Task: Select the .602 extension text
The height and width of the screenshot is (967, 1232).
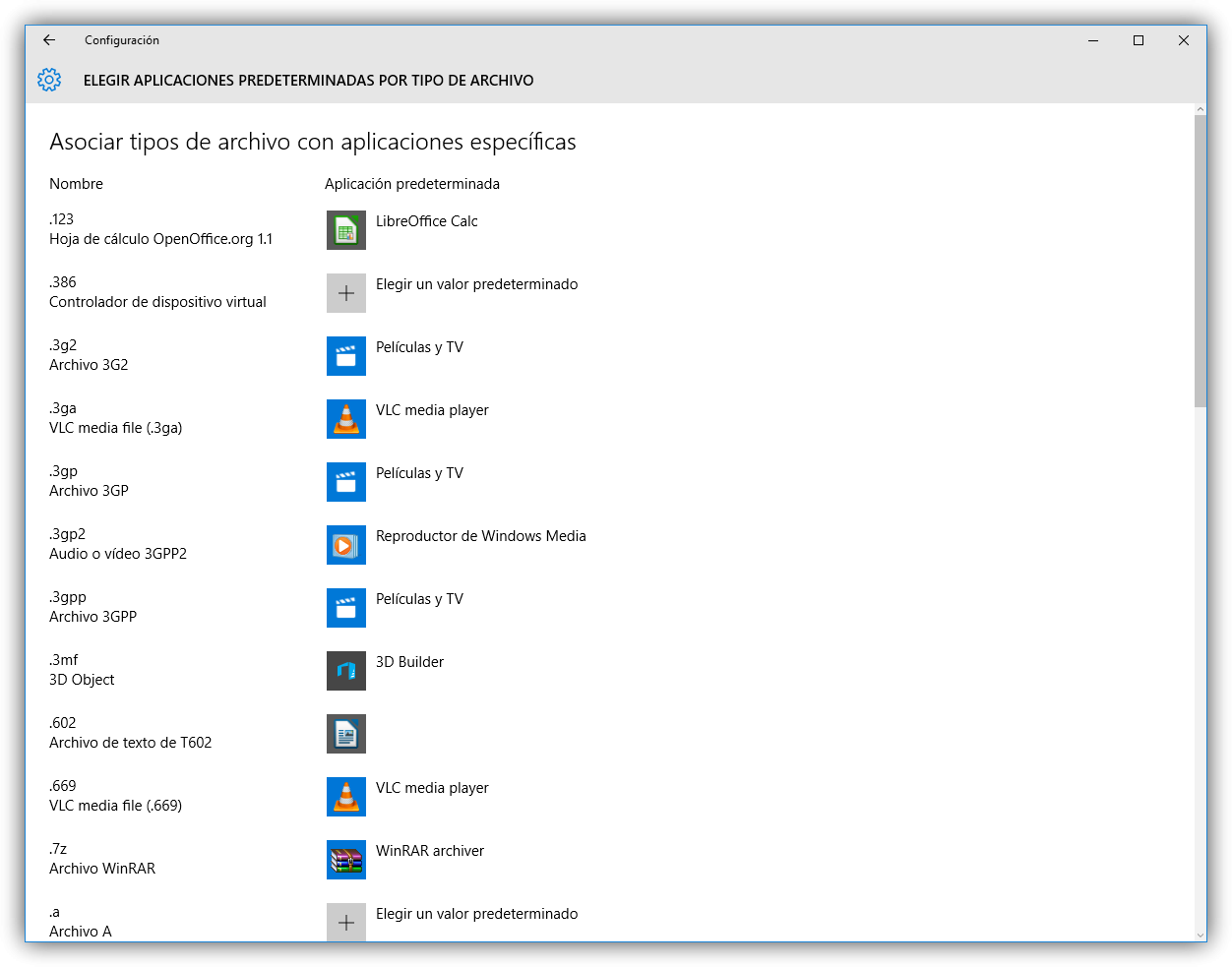Action: [x=63, y=723]
